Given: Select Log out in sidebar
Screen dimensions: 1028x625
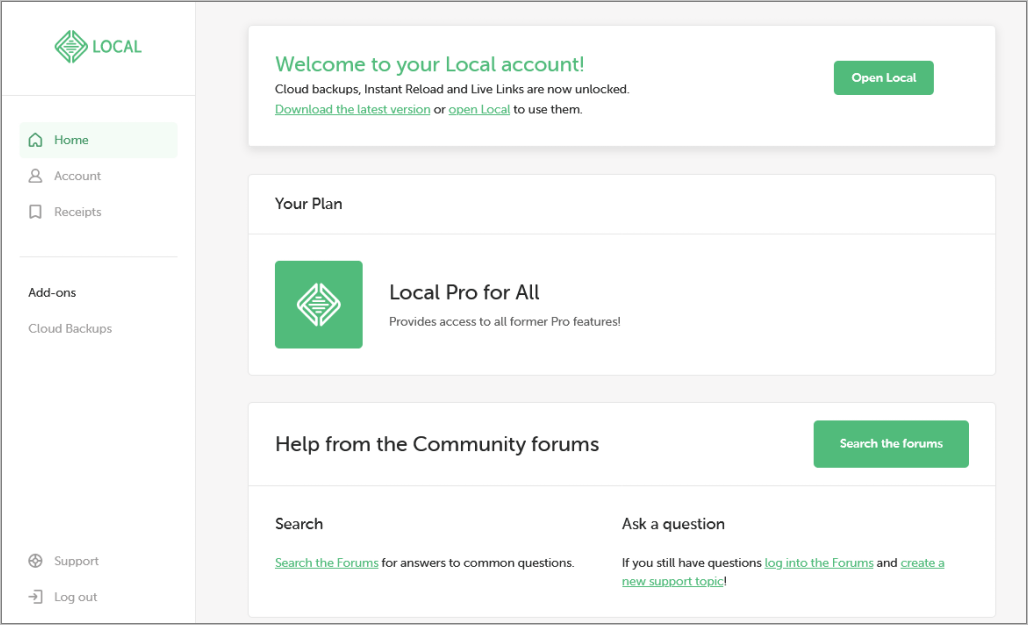Looking at the screenshot, I should (x=63, y=597).
